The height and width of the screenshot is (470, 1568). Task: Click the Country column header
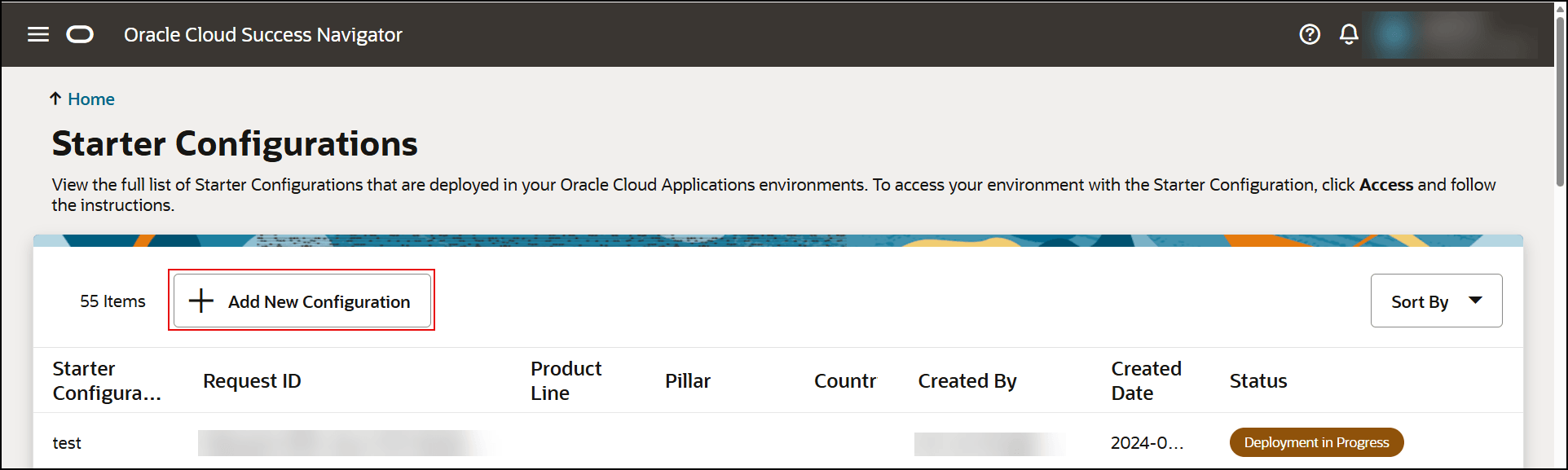(845, 380)
